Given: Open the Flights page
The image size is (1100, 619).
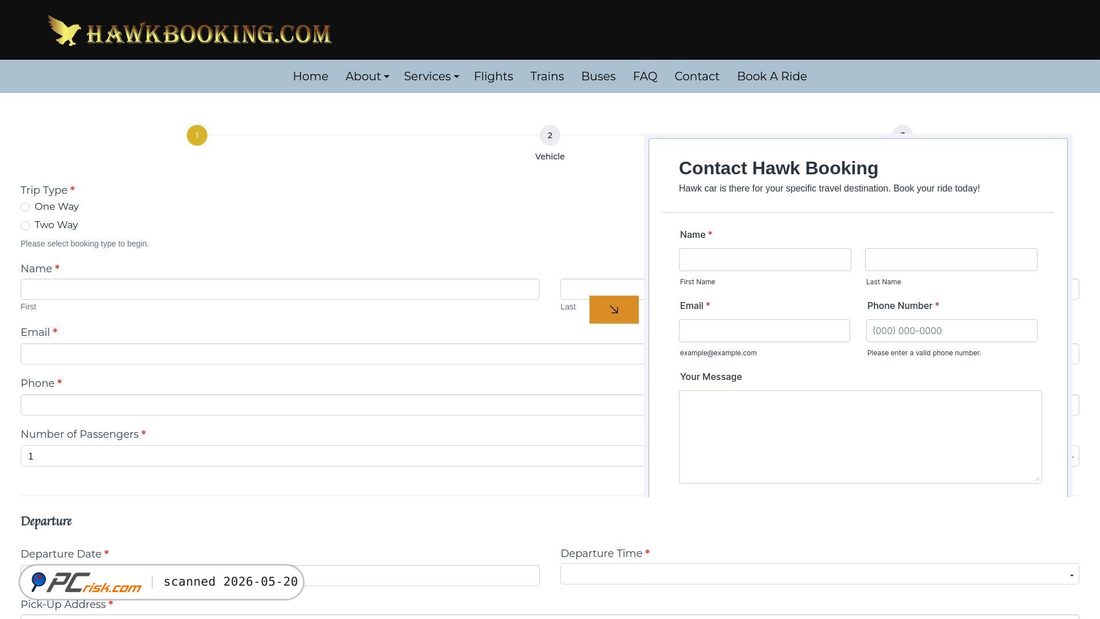Looking at the screenshot, I should coord(493,76).
